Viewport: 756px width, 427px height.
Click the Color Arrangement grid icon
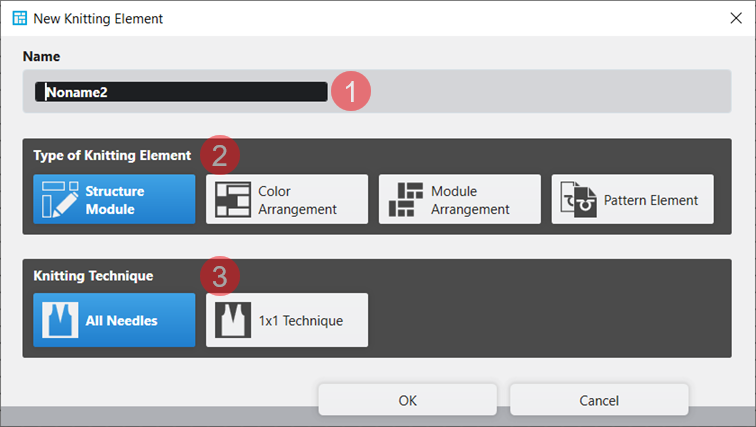pyautogui.click(x=233, y=200)
